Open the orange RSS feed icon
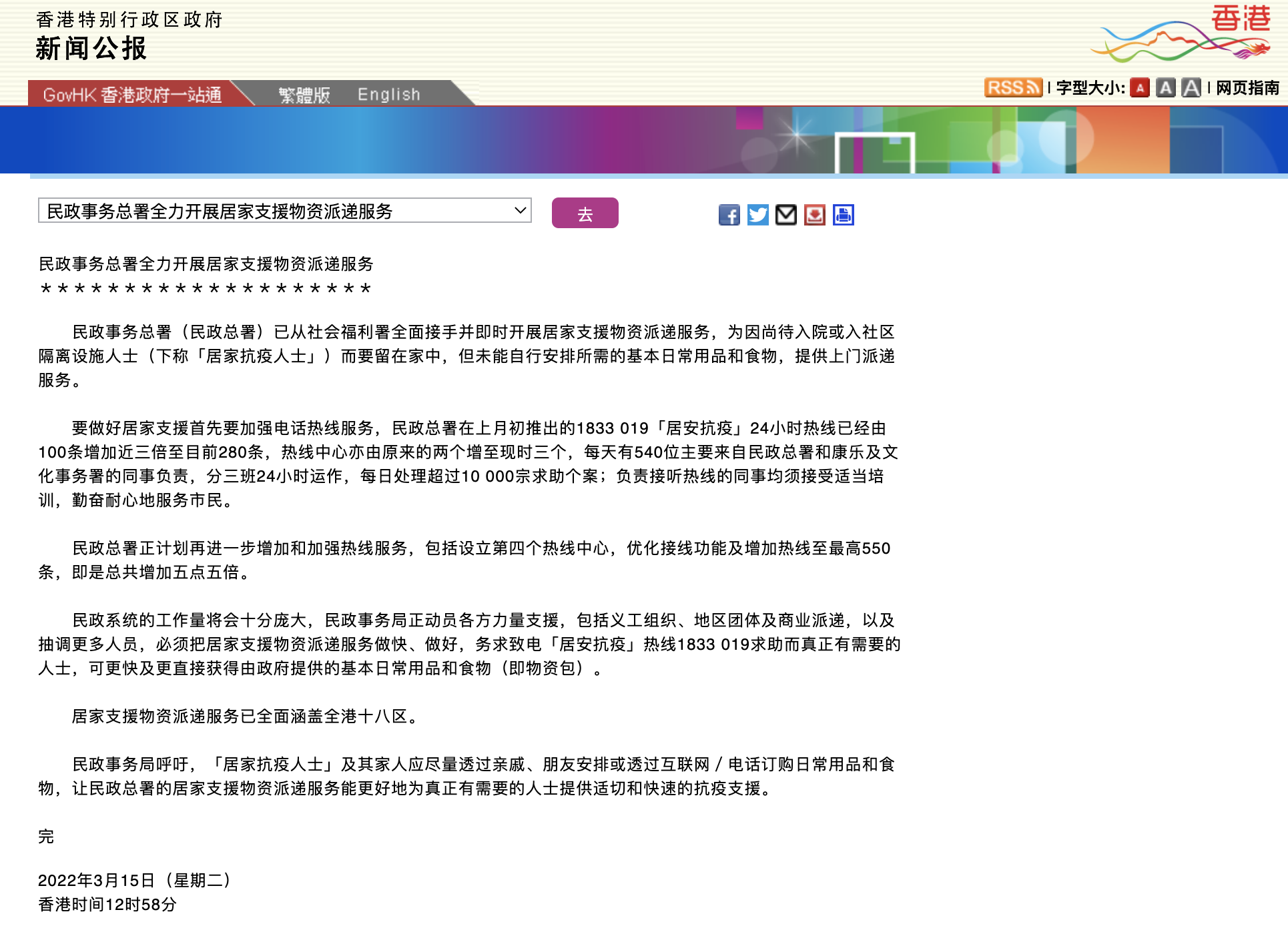 point(1012,87)
